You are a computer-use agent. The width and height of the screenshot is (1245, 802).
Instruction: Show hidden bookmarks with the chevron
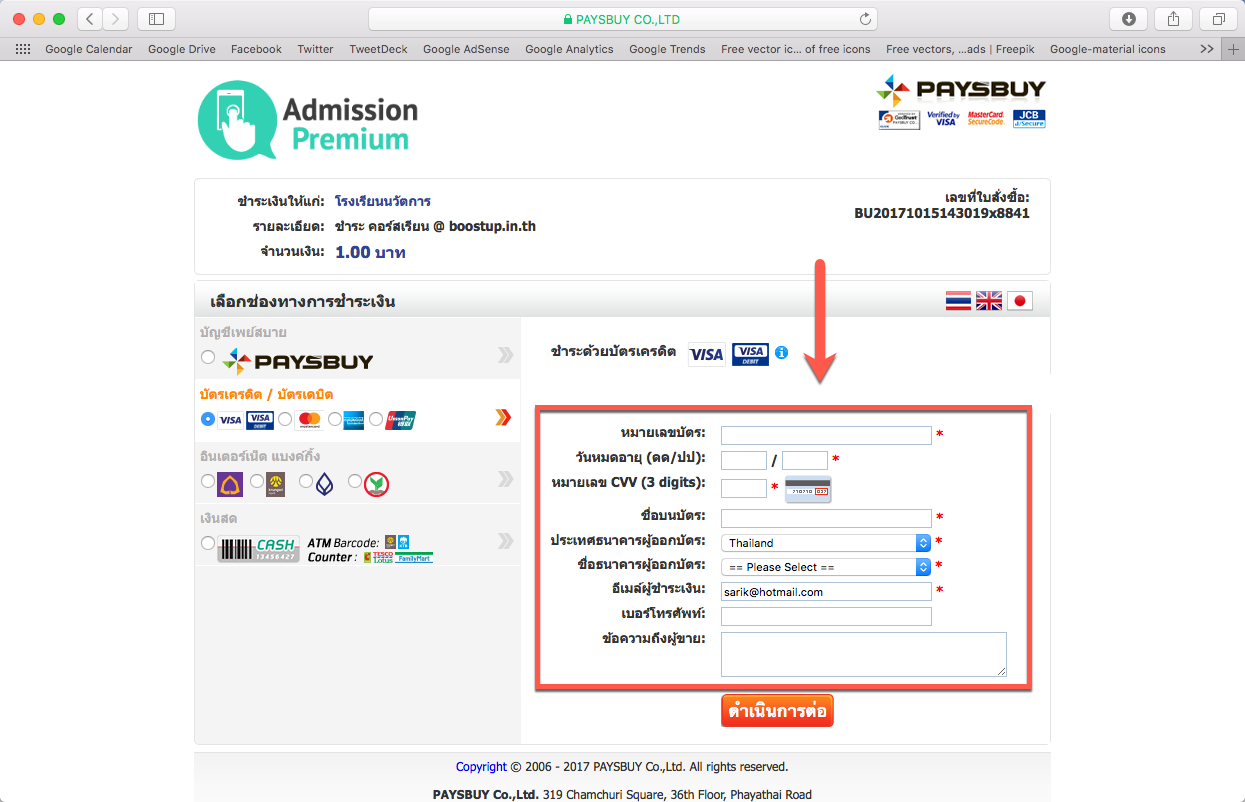[x=1207, y=49]
